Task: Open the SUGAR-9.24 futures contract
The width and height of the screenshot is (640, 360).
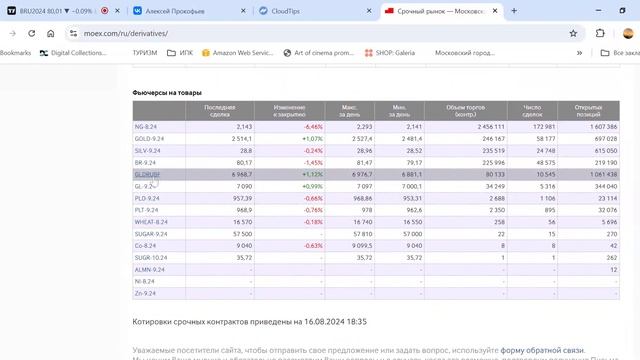Action: pos(151,234)
